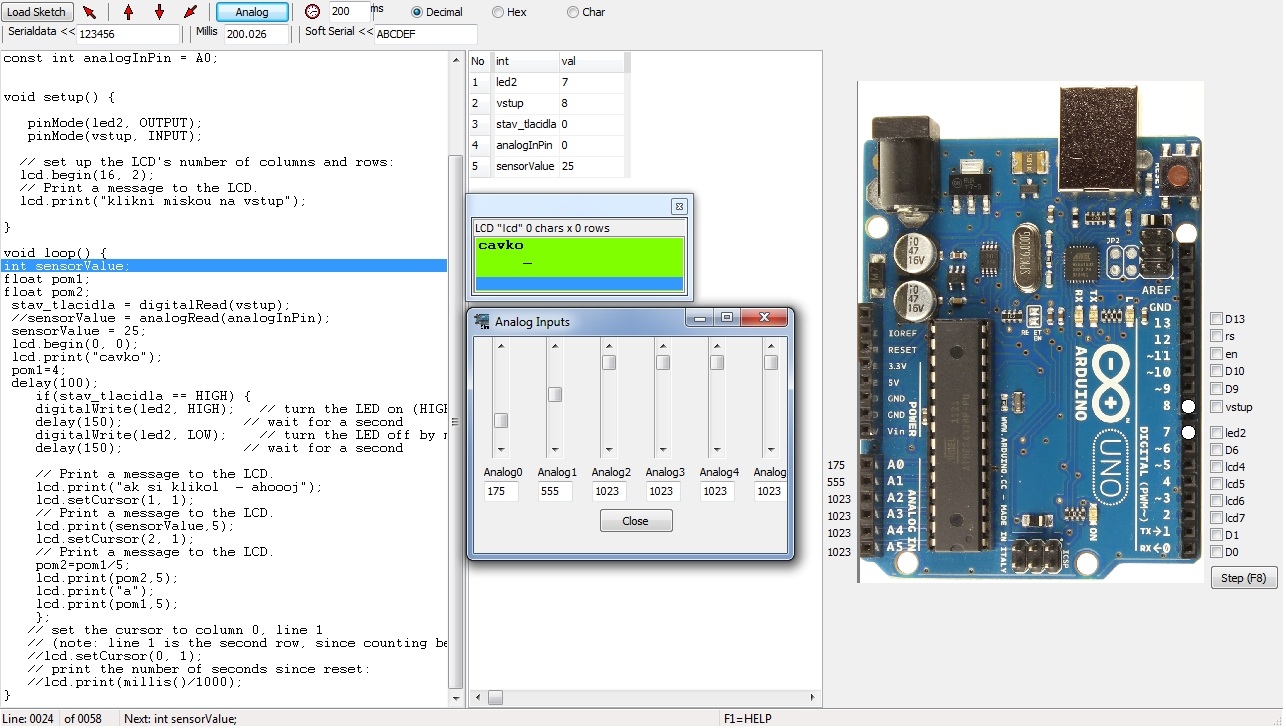Click the Serialdata input field
Image resolution: width=1286 pixels, height=728 pixels.
coord(128,34)
